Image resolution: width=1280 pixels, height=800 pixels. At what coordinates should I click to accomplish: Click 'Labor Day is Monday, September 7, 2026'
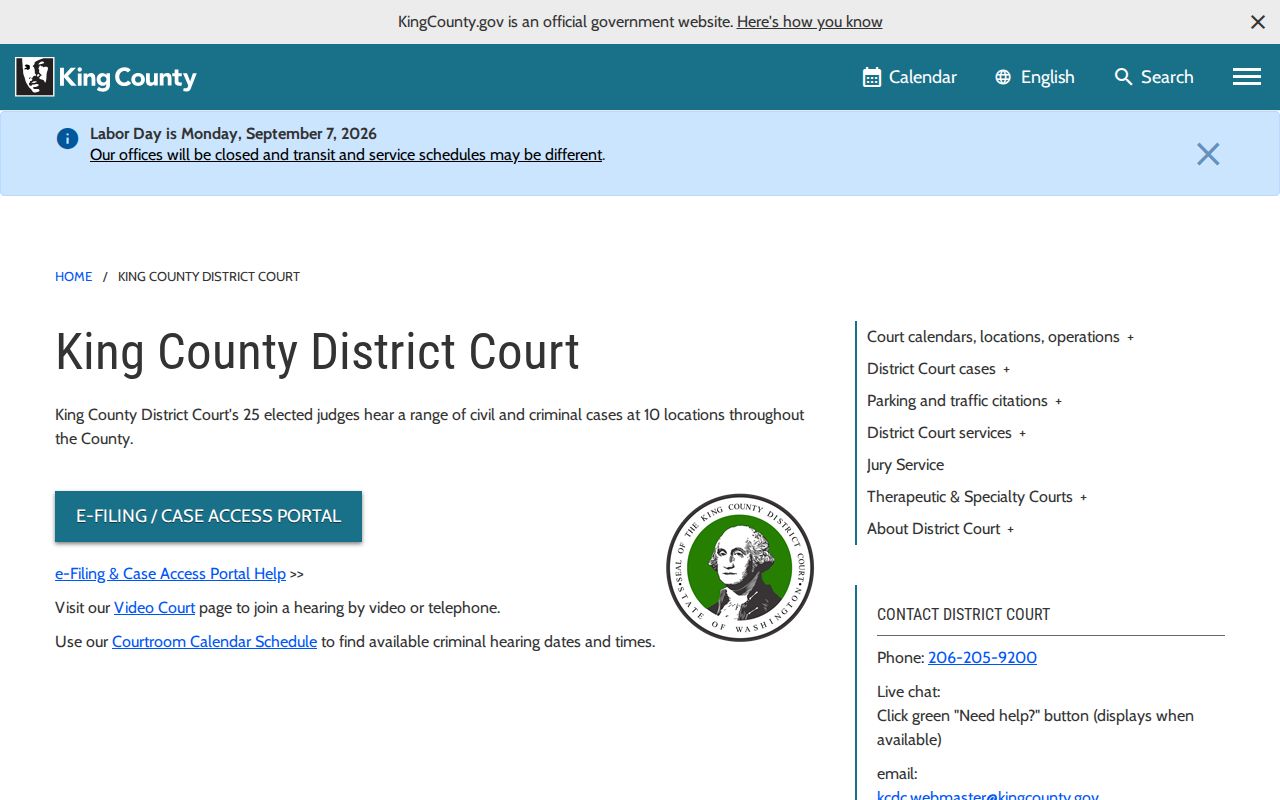[233, 134]
